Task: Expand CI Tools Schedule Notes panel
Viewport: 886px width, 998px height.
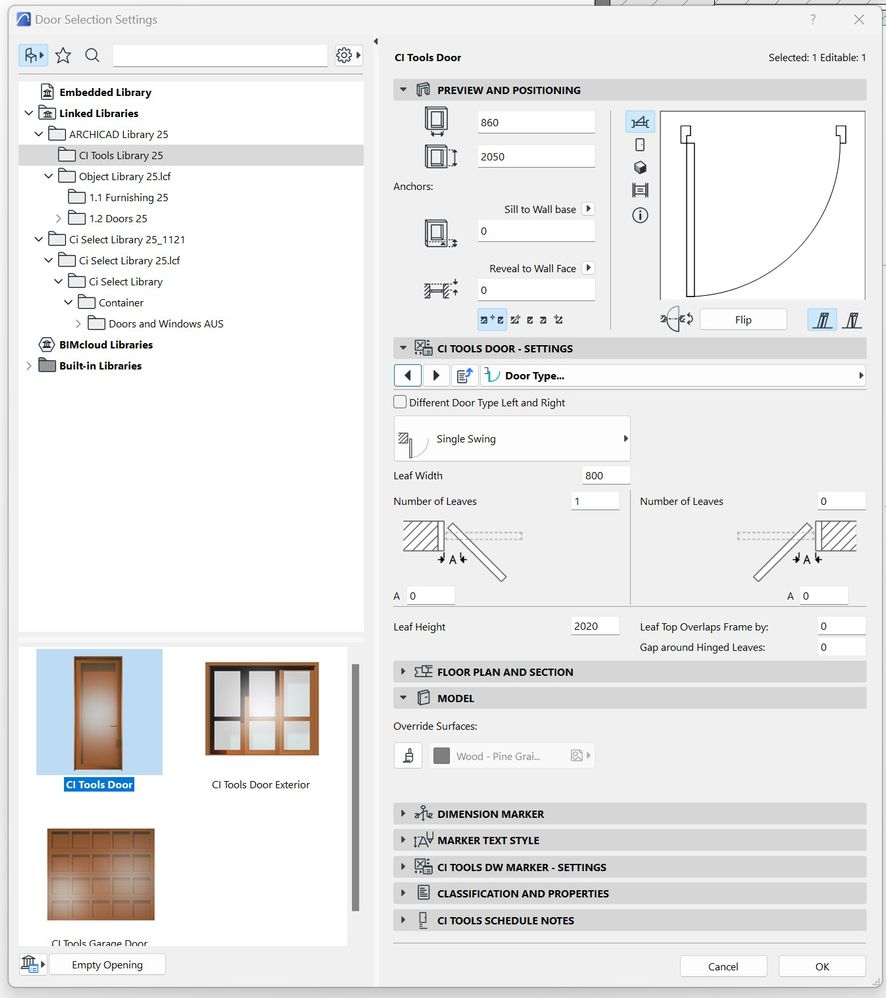Action: click(403, 920)
